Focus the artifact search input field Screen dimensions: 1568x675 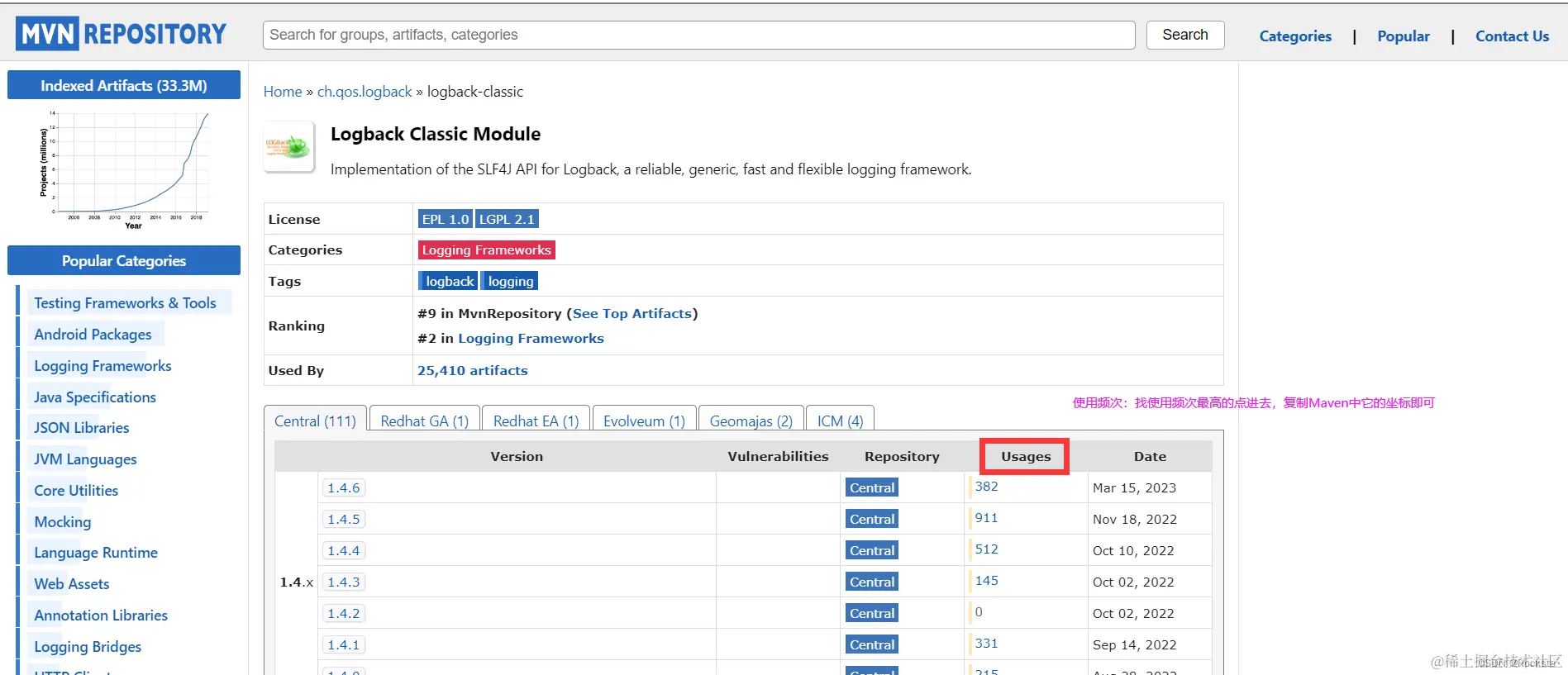click(x=698, y=35)
